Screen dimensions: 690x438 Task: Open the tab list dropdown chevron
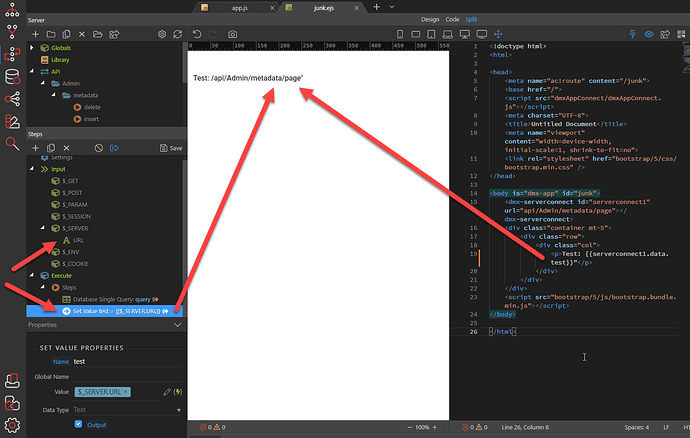pyautogui.click(x=392, y=7)
